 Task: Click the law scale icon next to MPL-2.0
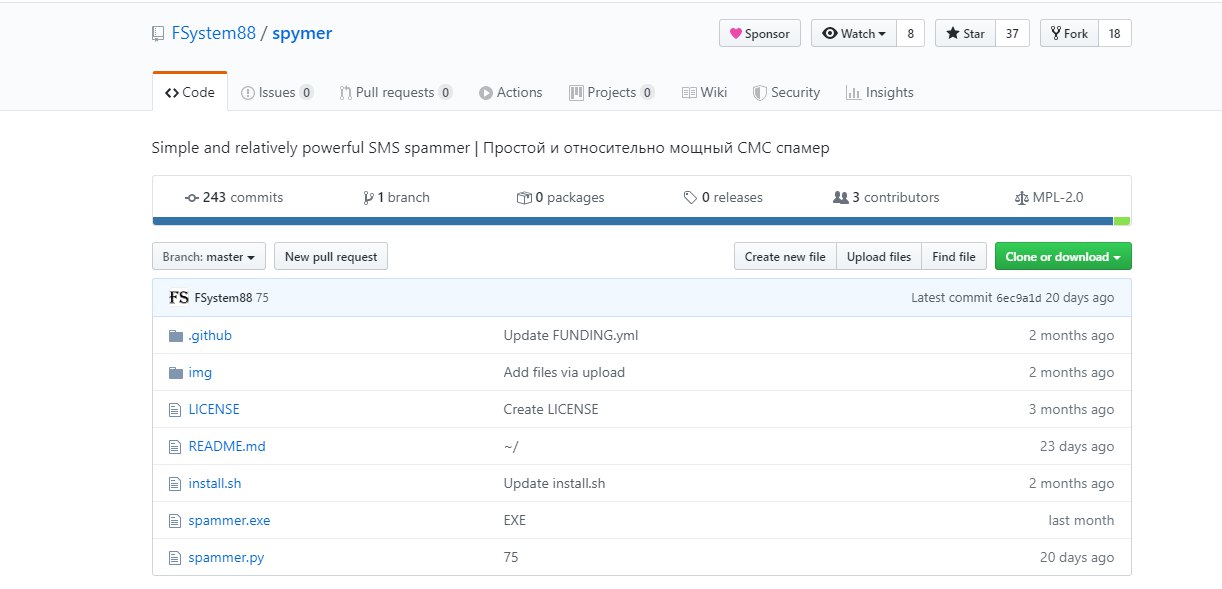pos(1021,198)
